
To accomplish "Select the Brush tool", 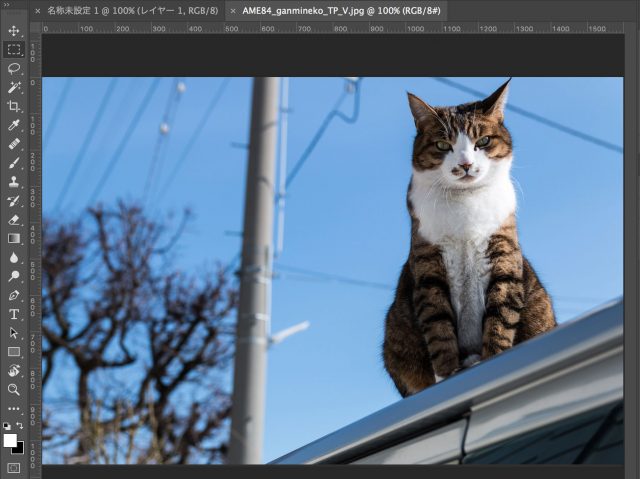I will 14,163.
